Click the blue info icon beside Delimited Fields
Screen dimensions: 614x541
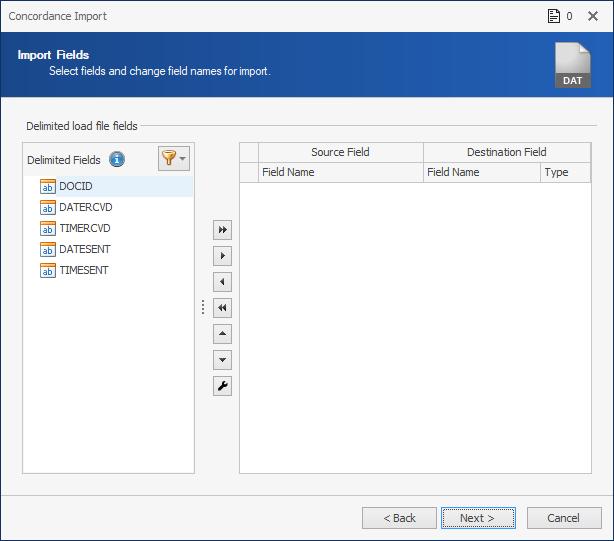coord(117,159)
